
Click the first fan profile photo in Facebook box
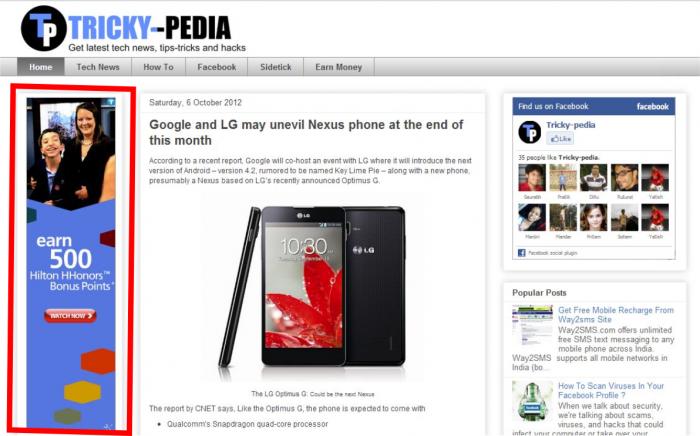tap(532, 178)
